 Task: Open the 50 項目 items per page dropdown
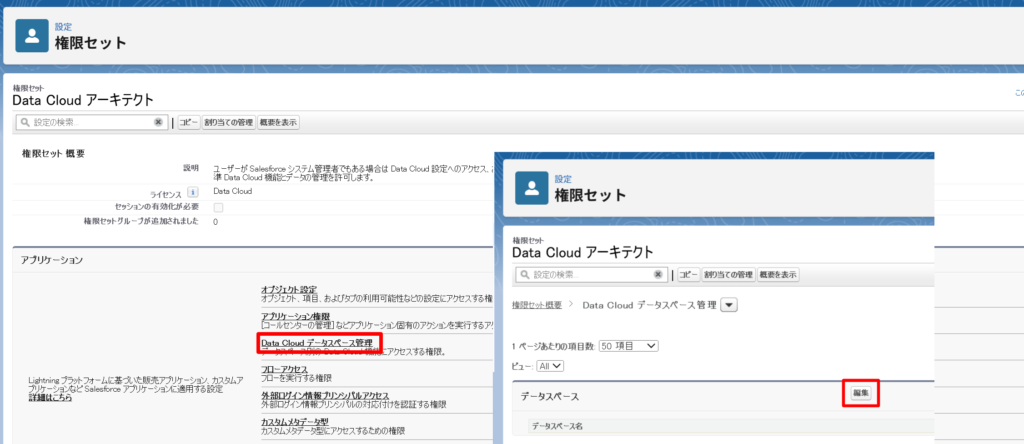(630, 345)
